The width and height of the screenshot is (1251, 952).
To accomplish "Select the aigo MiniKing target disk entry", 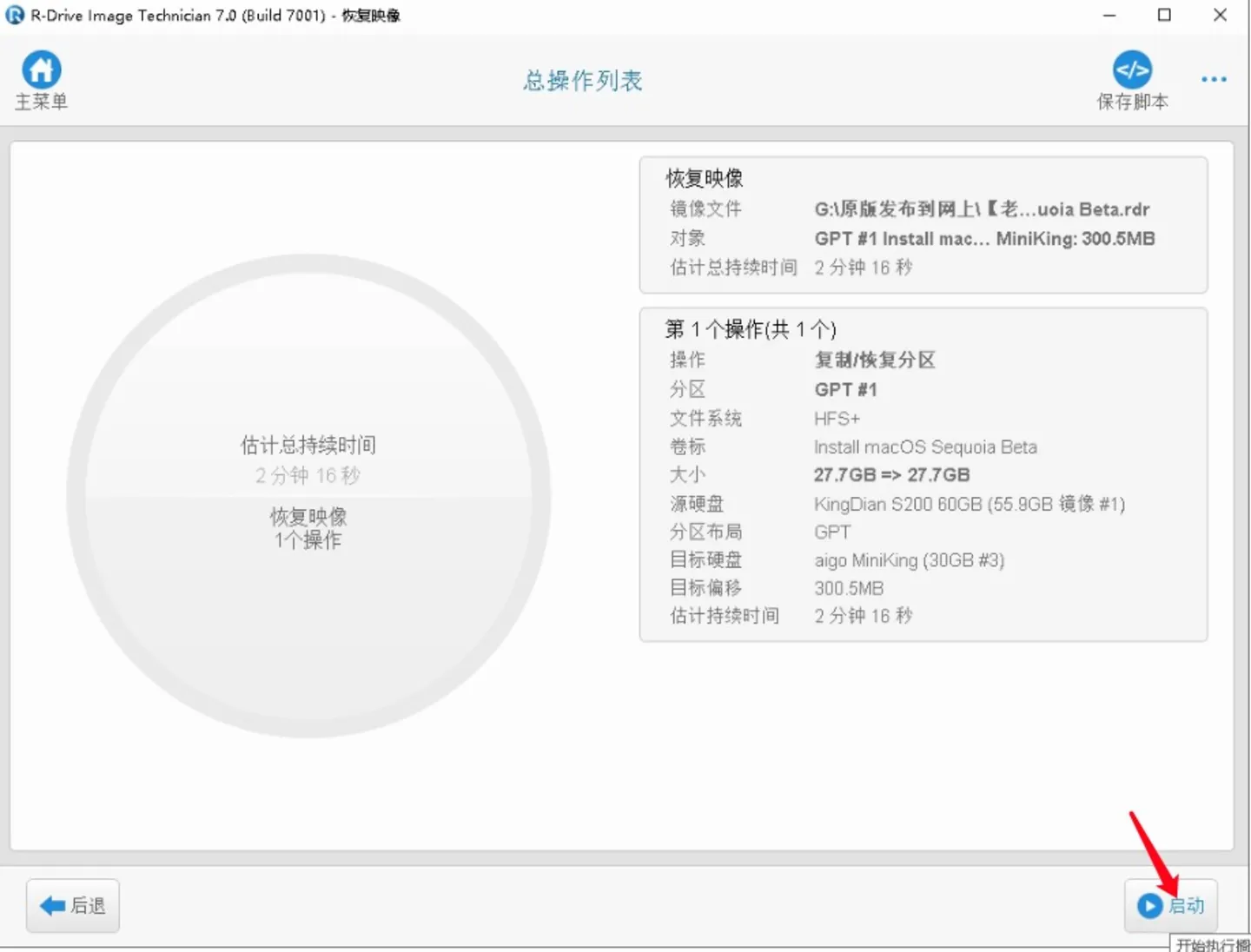I will (x=909, y=560).
